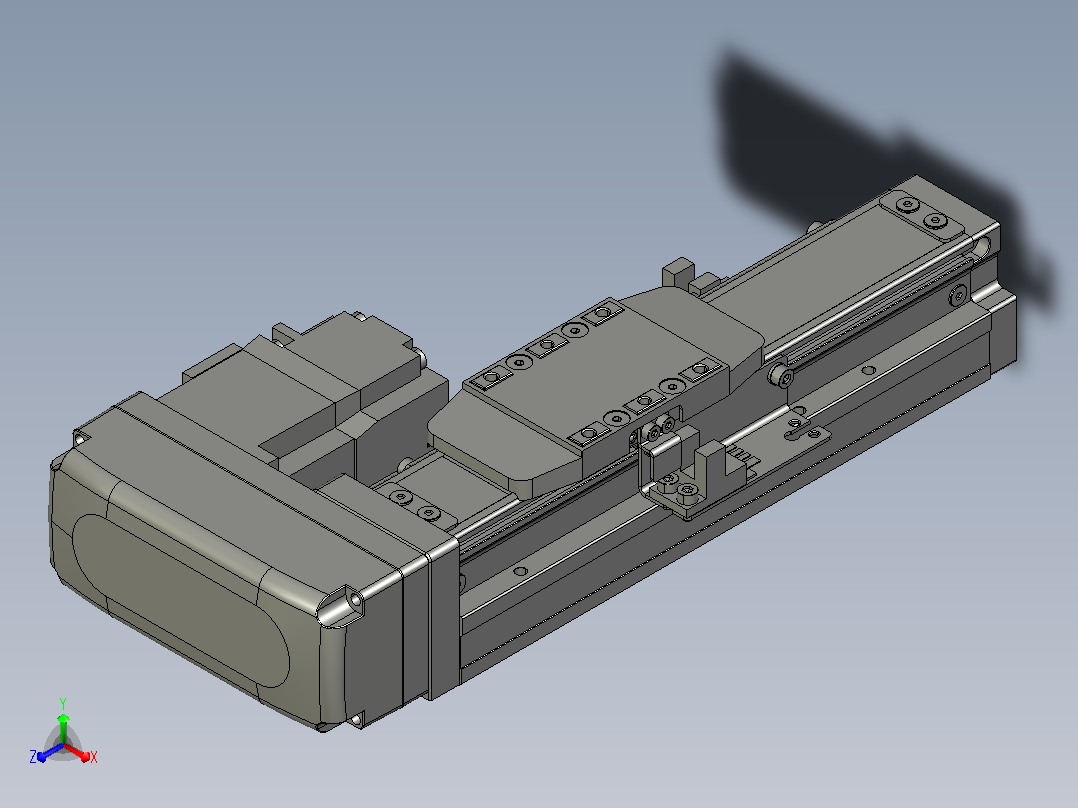The width and height of the screenshot is (1078, 808).
Task: Click the blue Z axis of the orientation triad
Action: (45, 754)
